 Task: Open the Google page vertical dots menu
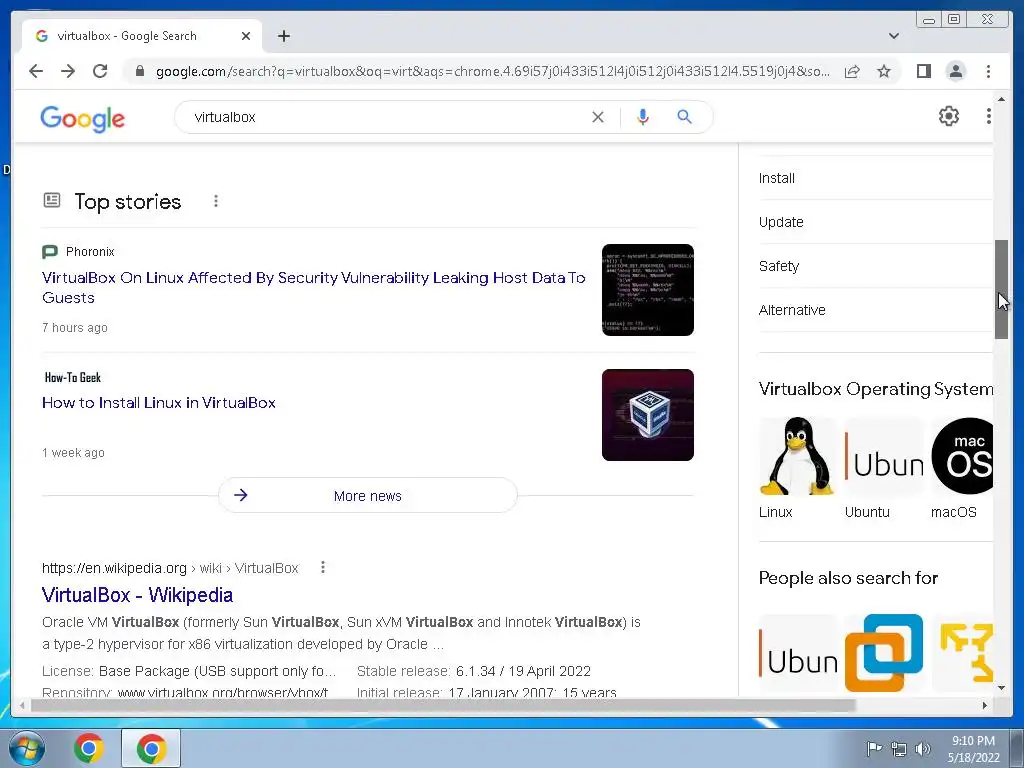click(989, 116)
